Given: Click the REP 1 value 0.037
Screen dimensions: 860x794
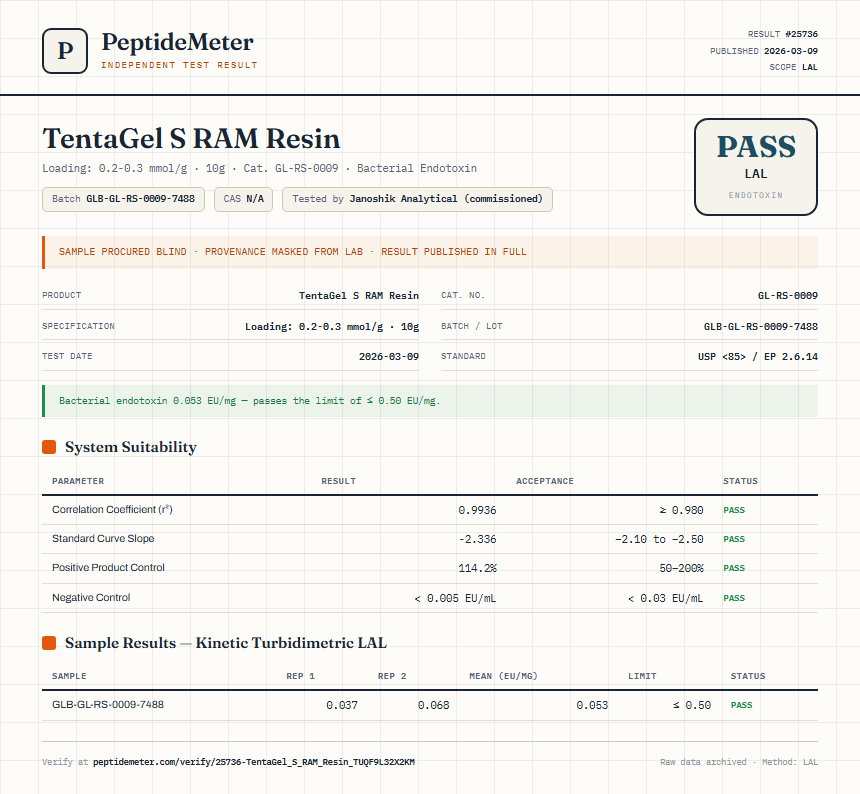Looking at the screenshot, I should click(342, 705).
